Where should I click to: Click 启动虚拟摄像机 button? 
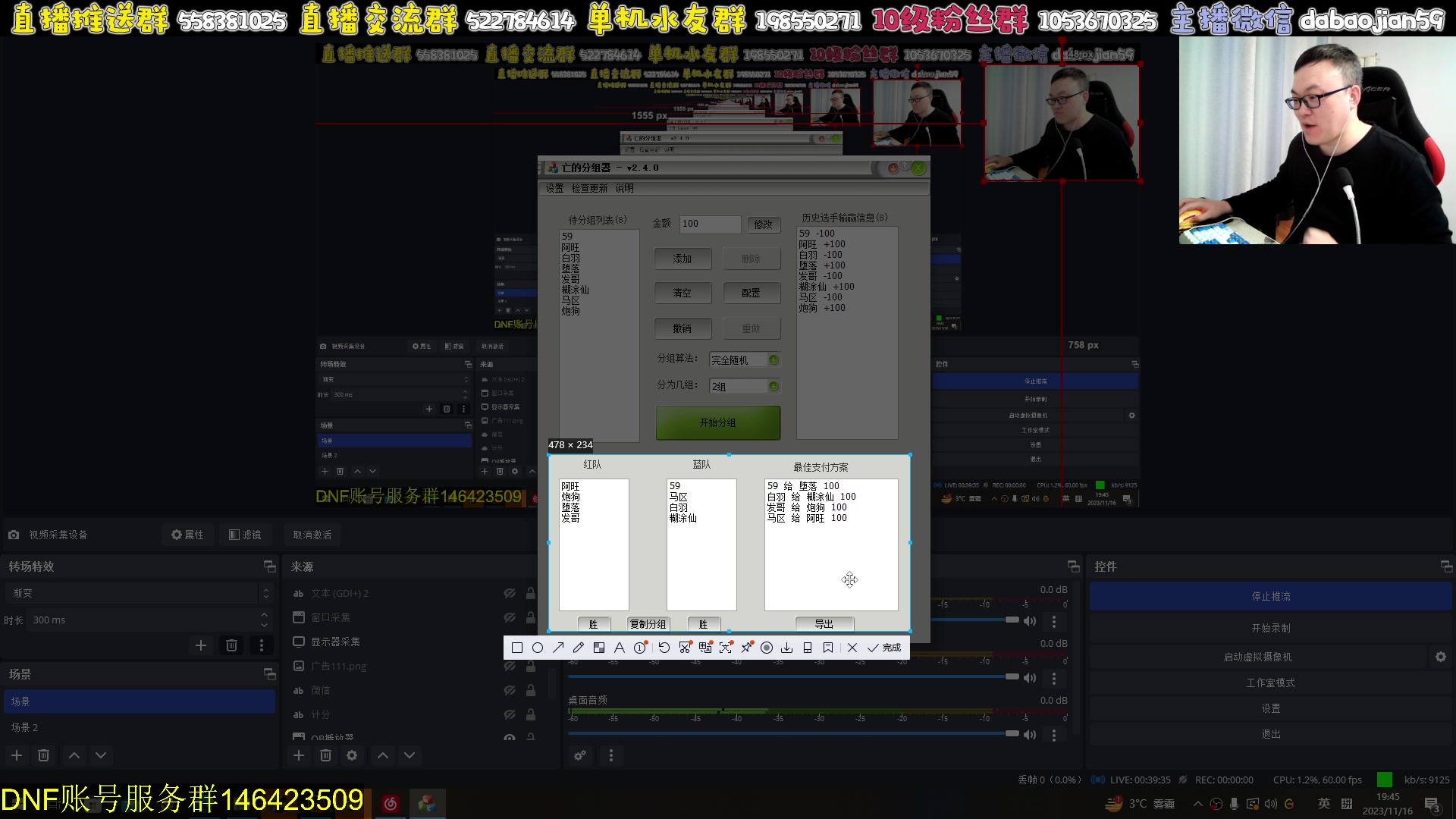(1258, 657)
